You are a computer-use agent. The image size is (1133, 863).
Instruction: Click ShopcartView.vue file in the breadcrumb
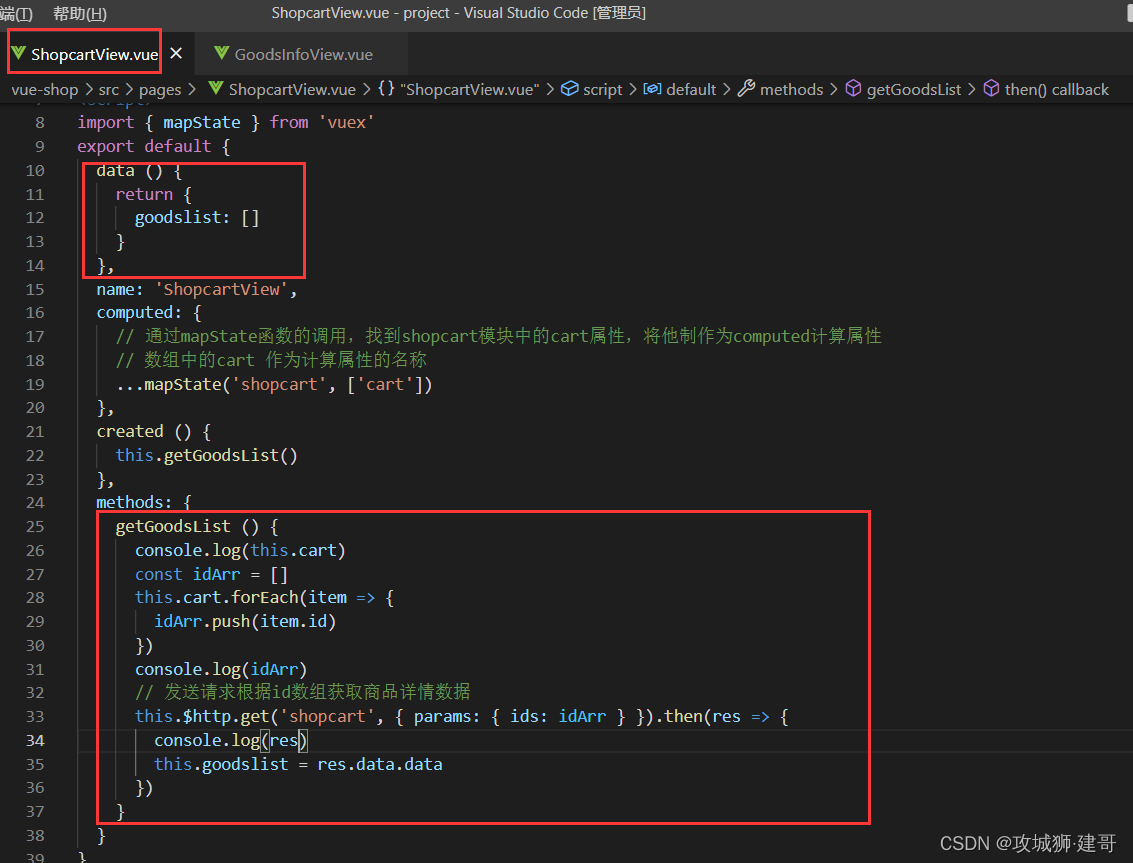coord(292,90)
